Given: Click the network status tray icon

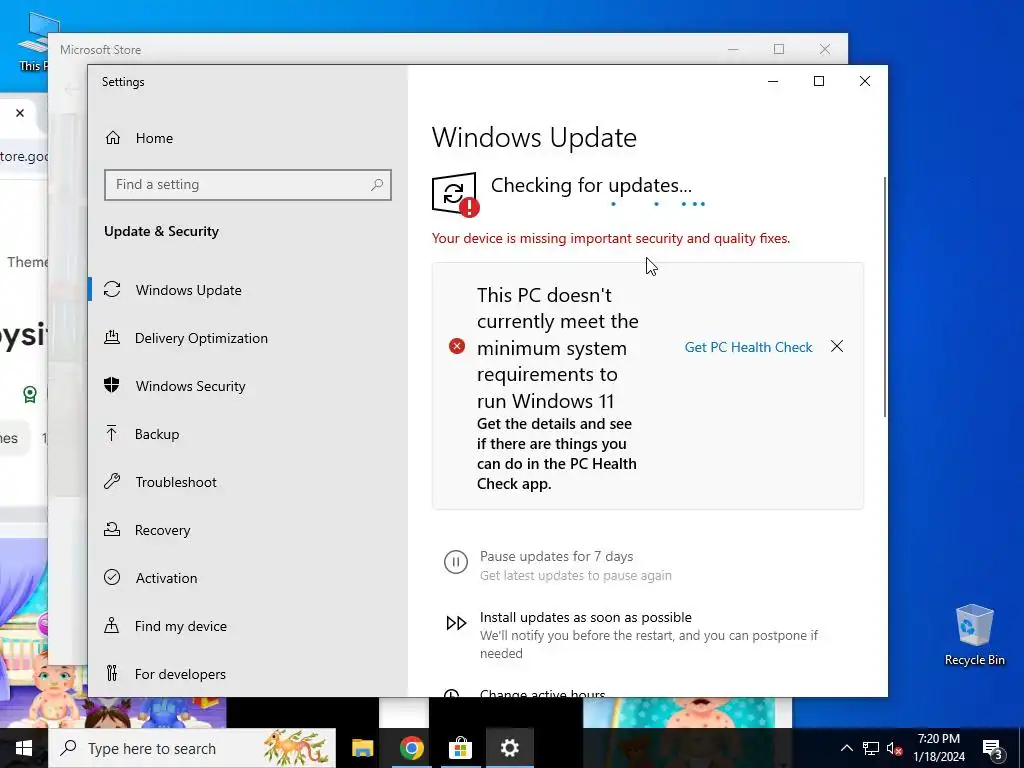Looking at the screenshot, I should click(871, 748).
